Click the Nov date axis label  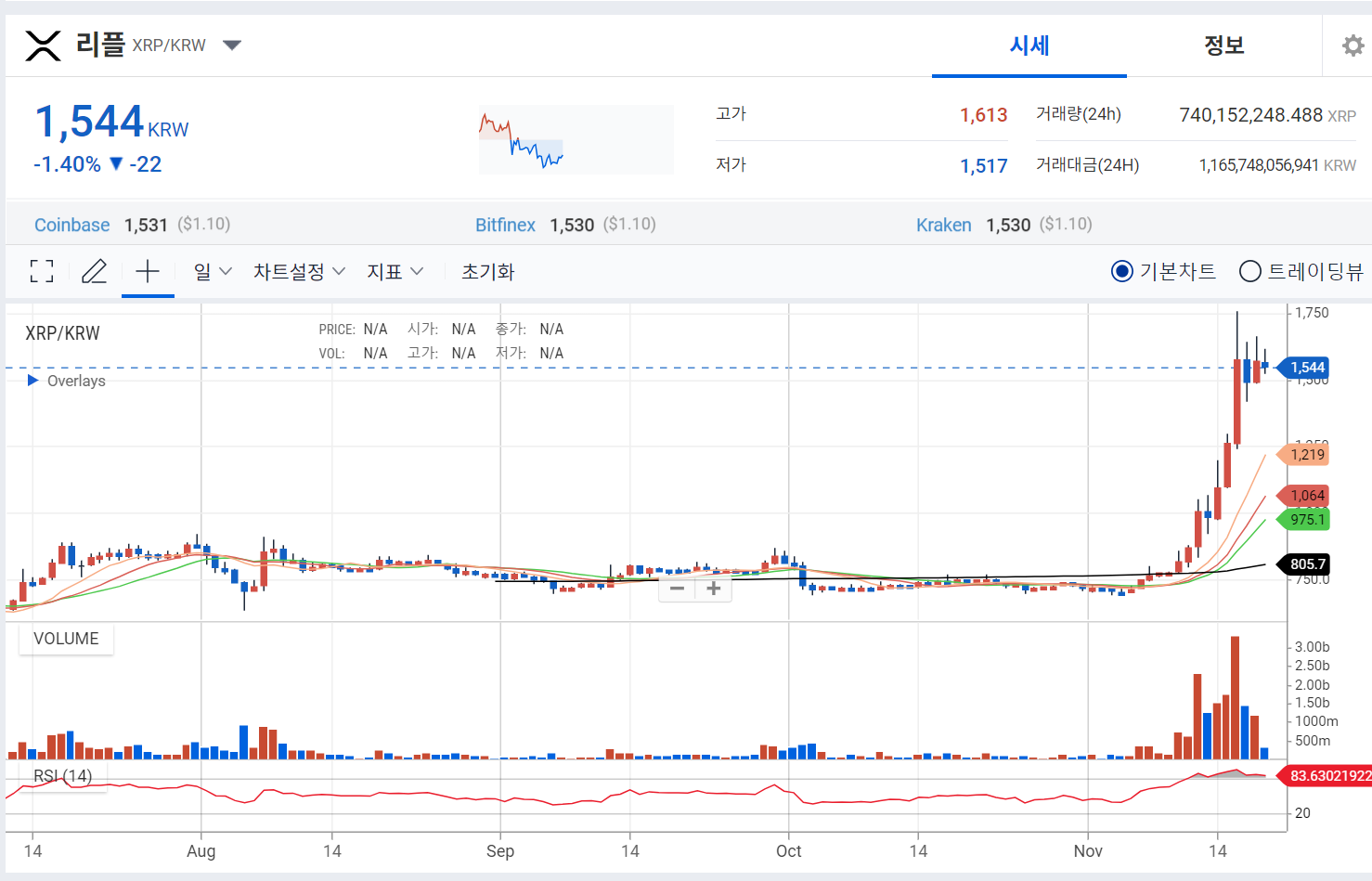(1088, 851)
